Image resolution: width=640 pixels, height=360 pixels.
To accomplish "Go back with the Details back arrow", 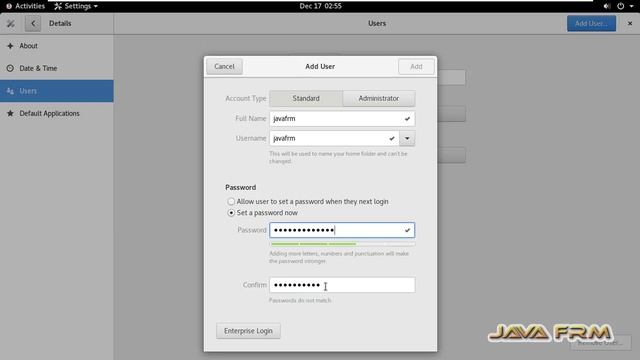I will coord(33,24).
